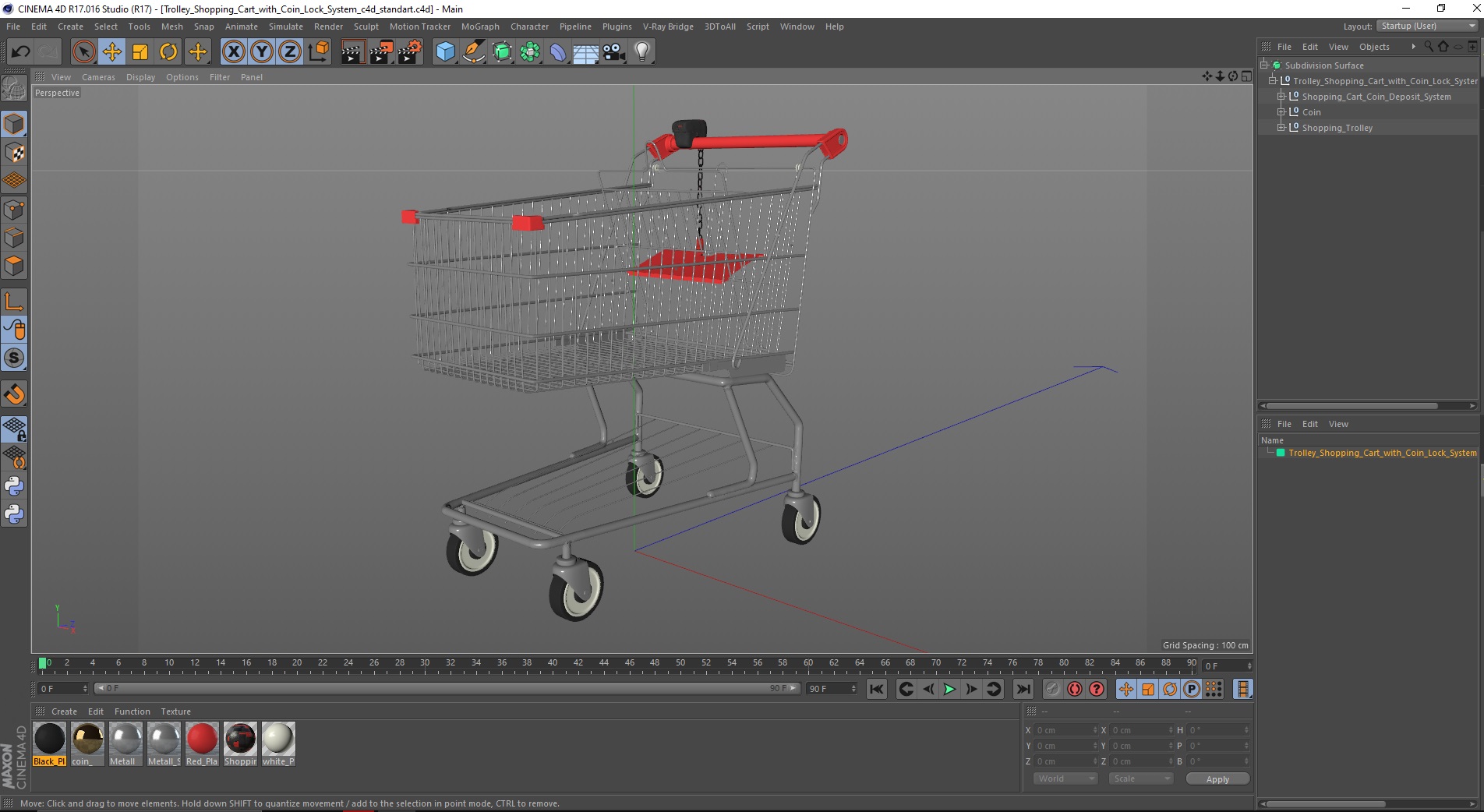Open the V-Ray Bridge menu
The height and width of the screenshot is (812, 1484).
pos(668,26)
